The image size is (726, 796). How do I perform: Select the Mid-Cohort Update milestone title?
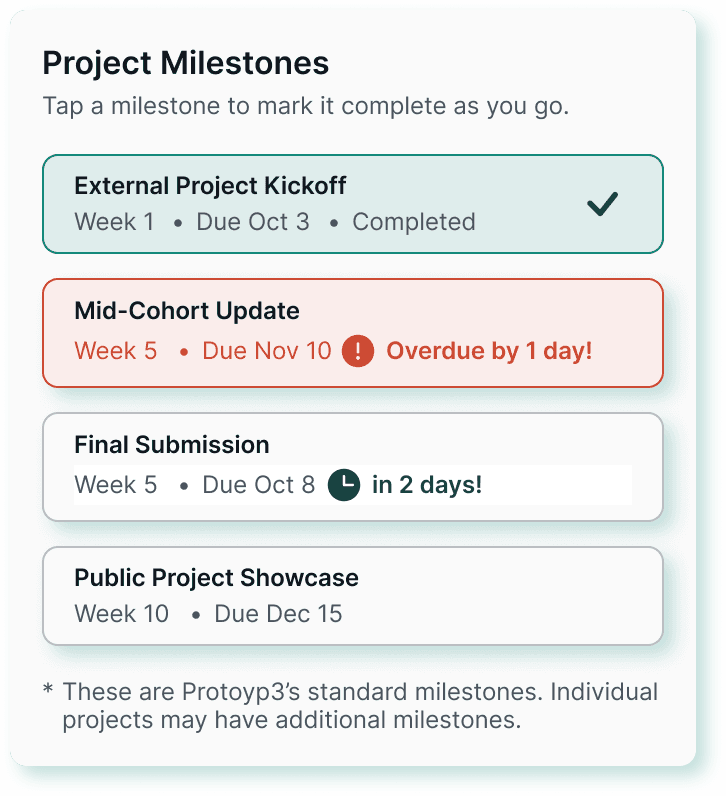coord(186,310)
